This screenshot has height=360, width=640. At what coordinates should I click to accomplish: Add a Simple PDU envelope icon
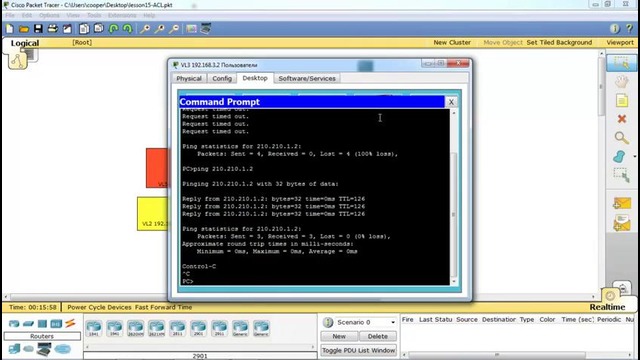pyautogui.click(x=621, y=203)
